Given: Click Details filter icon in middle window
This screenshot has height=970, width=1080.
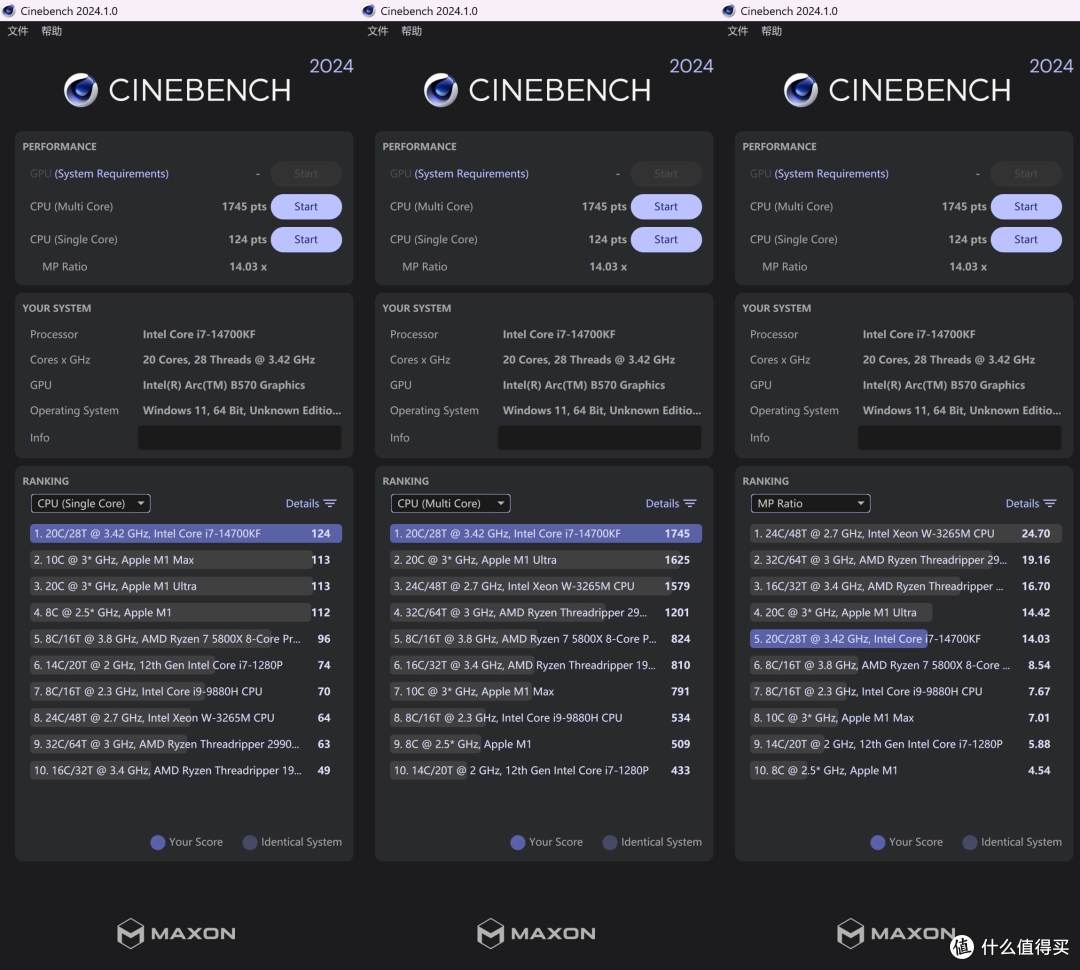Looking at the screenshot, I should [x=689, y=504].
